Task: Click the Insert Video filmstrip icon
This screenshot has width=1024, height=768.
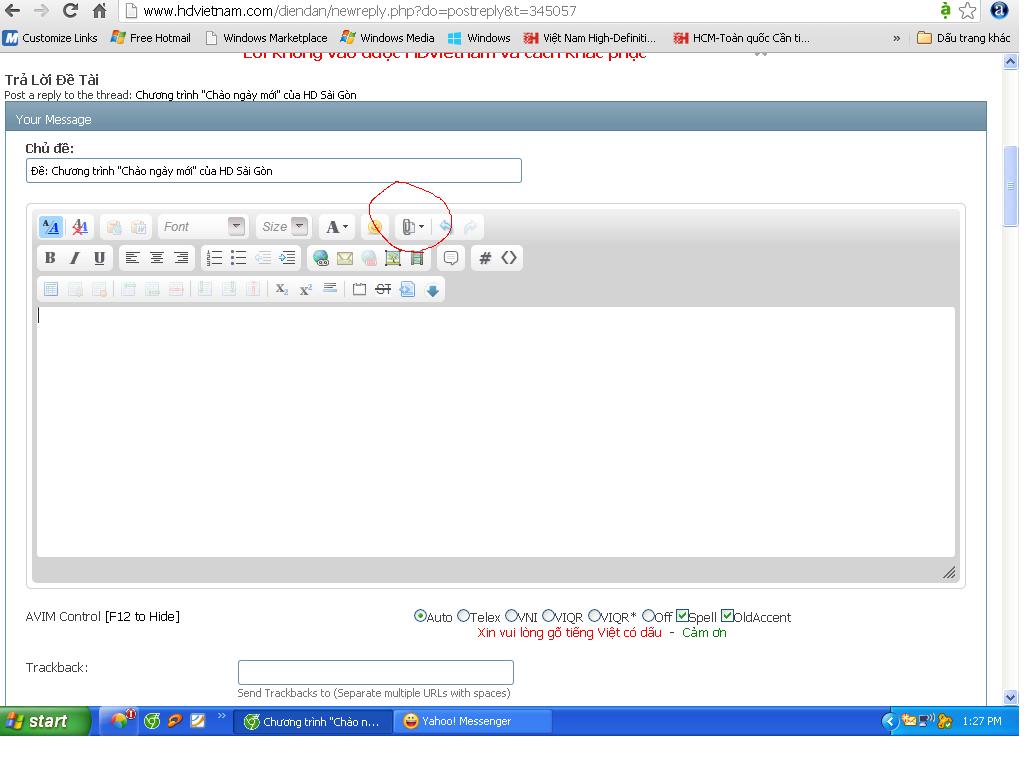Action: click(417, 258)
